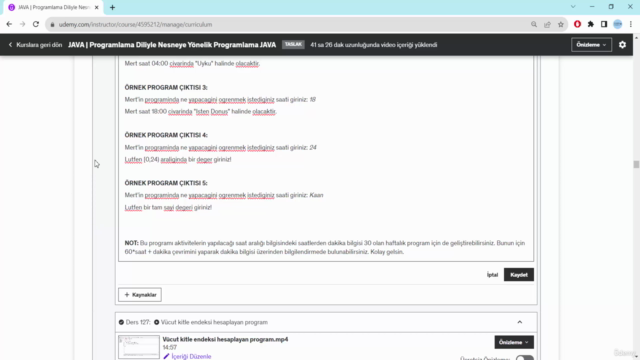Click the TASLAK draft badge
Image resolution: width=640 pixels, height=360 pixels.
(293, 44)
